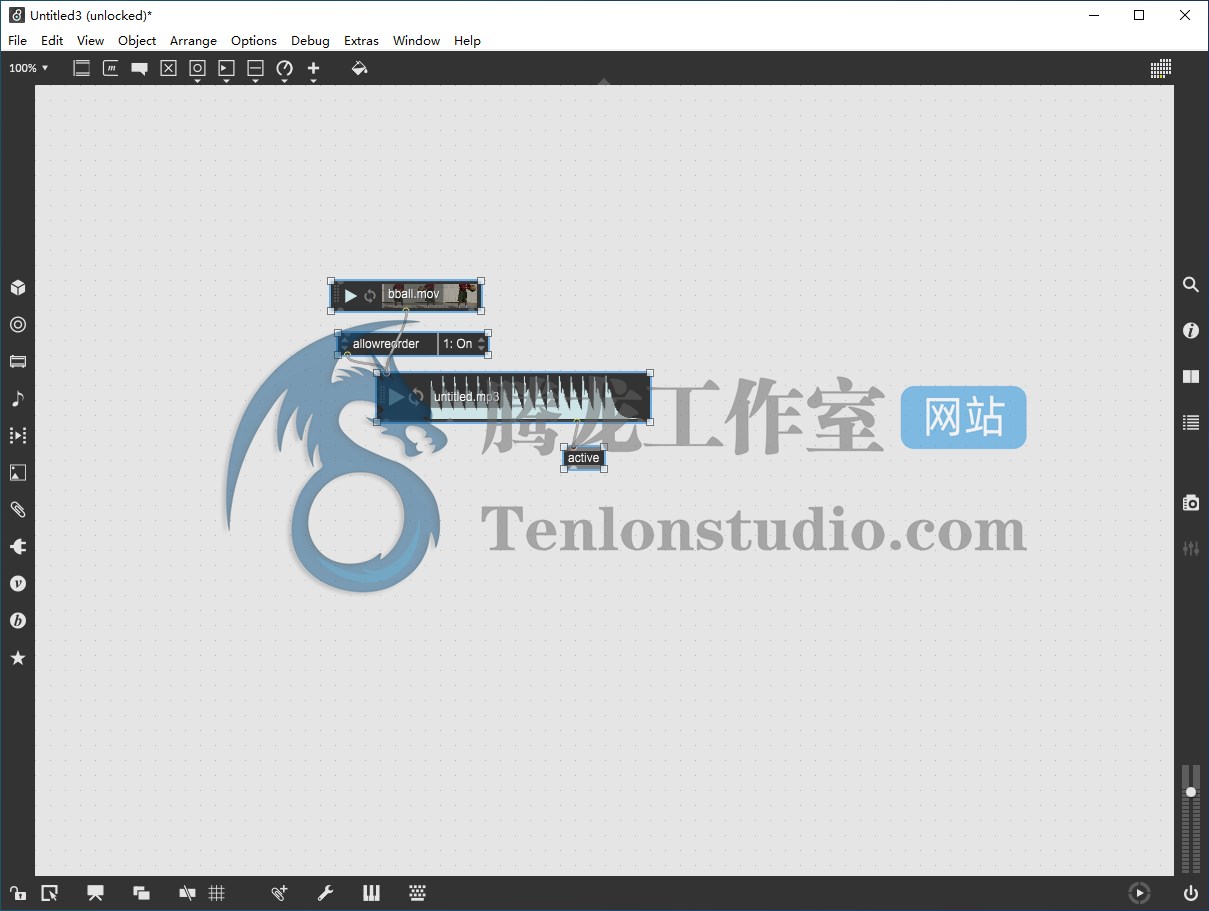Click the bball.mov video thumbnail
Viewport: 1209px width, 911px height.
[x=430, y=295]
